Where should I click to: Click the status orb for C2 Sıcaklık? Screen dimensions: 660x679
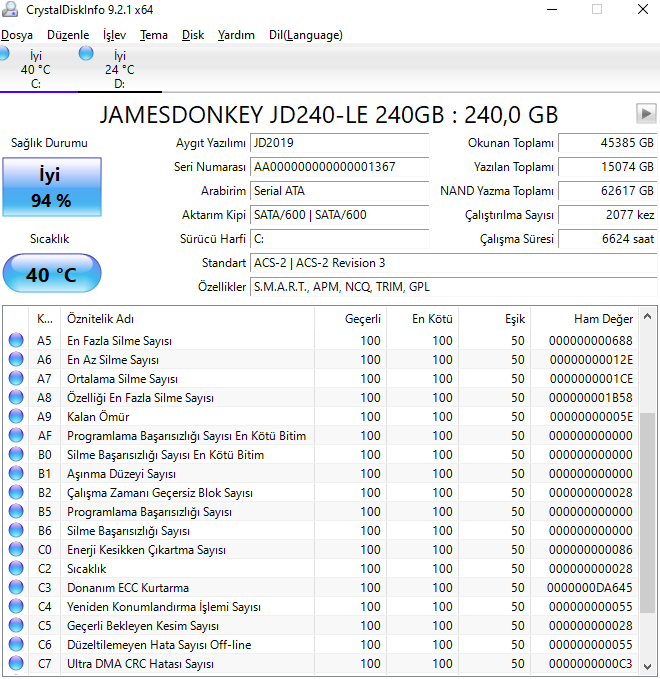(16, 569)
